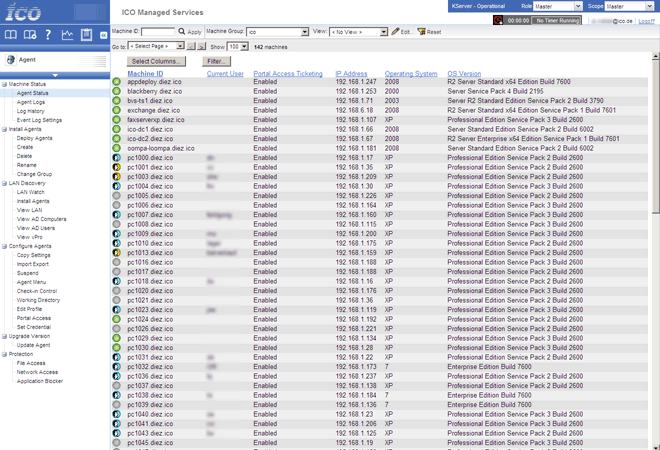Collapse the Protection tree group
Viewport: 660px width, 450px height.
pyautogui.click(x=4, y=354)
